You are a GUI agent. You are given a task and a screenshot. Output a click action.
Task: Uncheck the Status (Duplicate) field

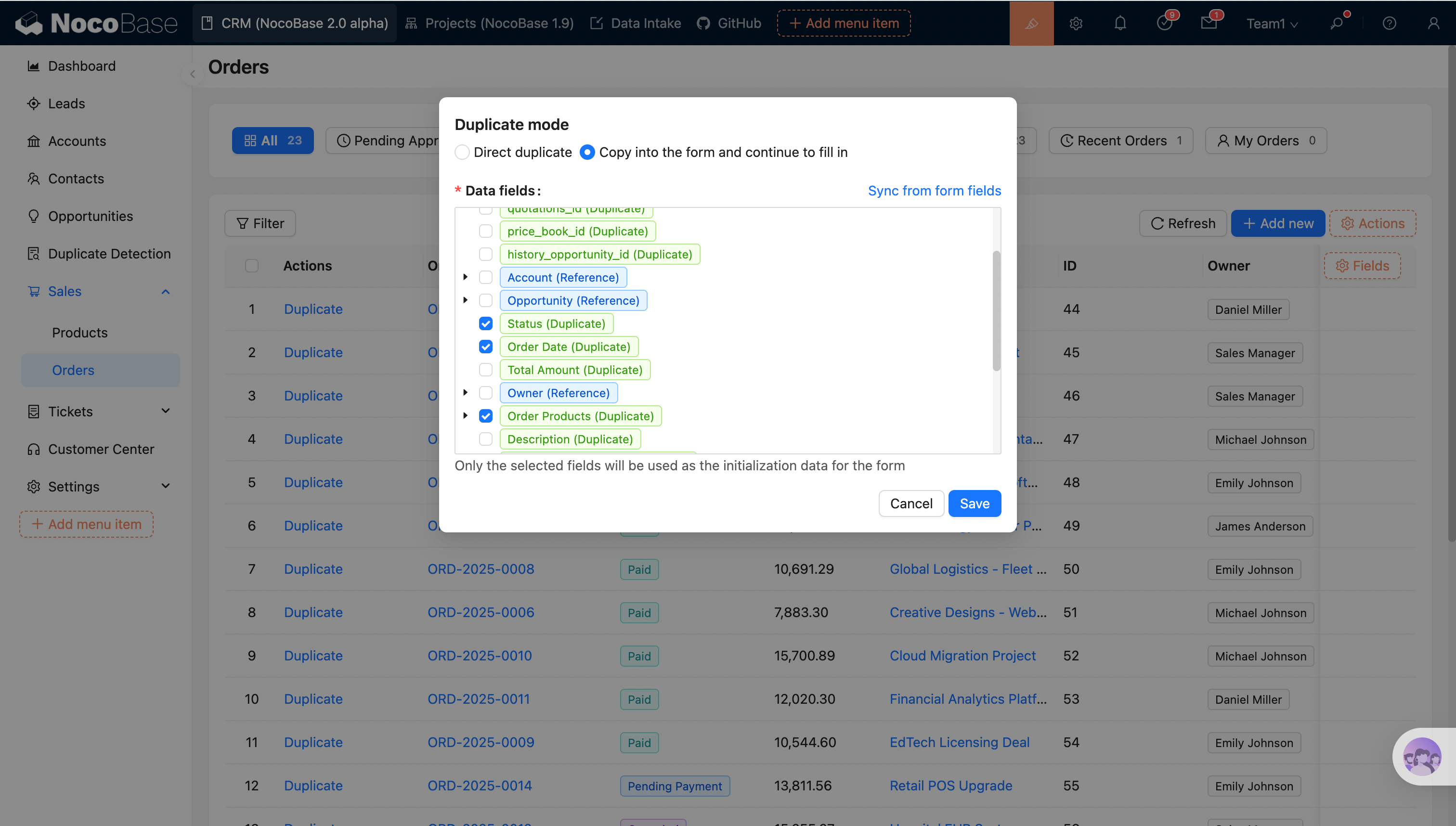pos(486,323)
